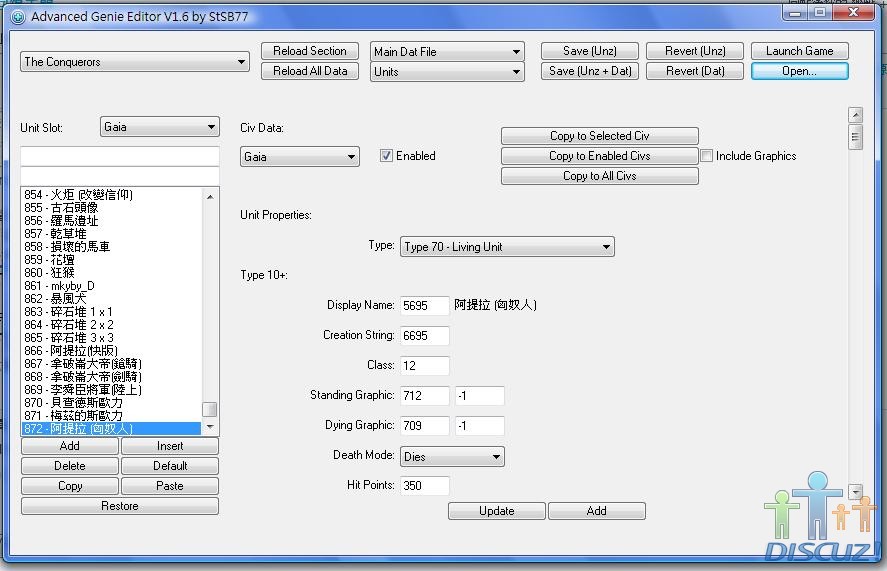Uncheck the Enabled checkbox

tap(386, 156)
